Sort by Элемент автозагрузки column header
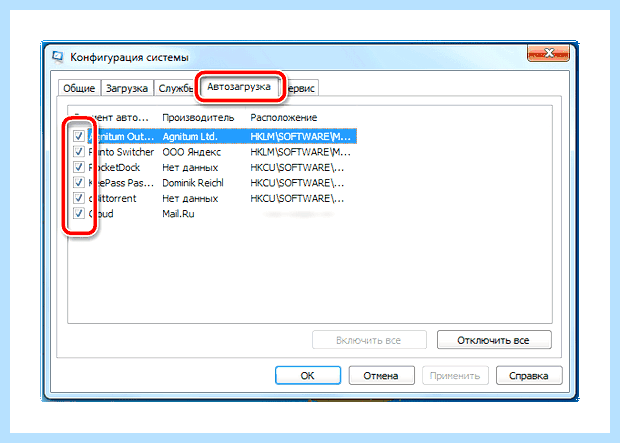This screenshot has height=443, width=620. (x=113, y=118)
